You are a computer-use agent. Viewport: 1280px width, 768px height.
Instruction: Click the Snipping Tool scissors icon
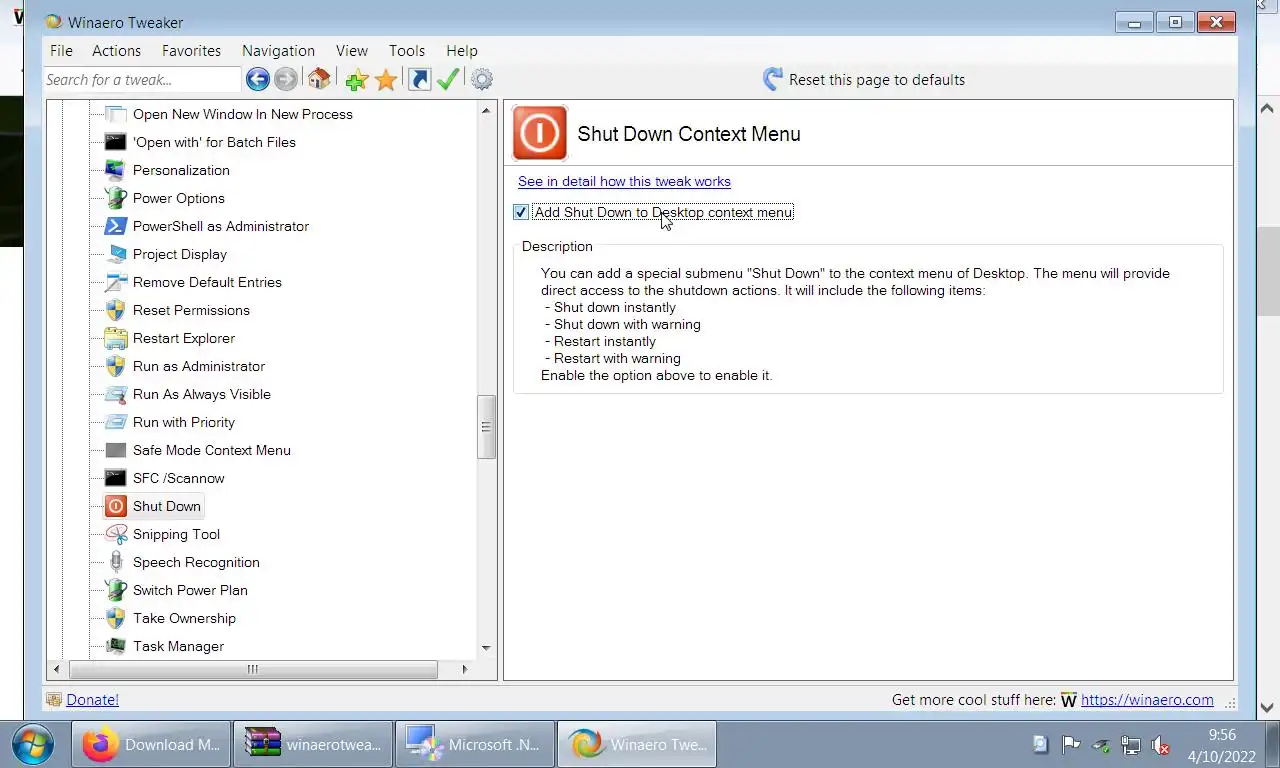pyautogui.click(x=116, y=534)
